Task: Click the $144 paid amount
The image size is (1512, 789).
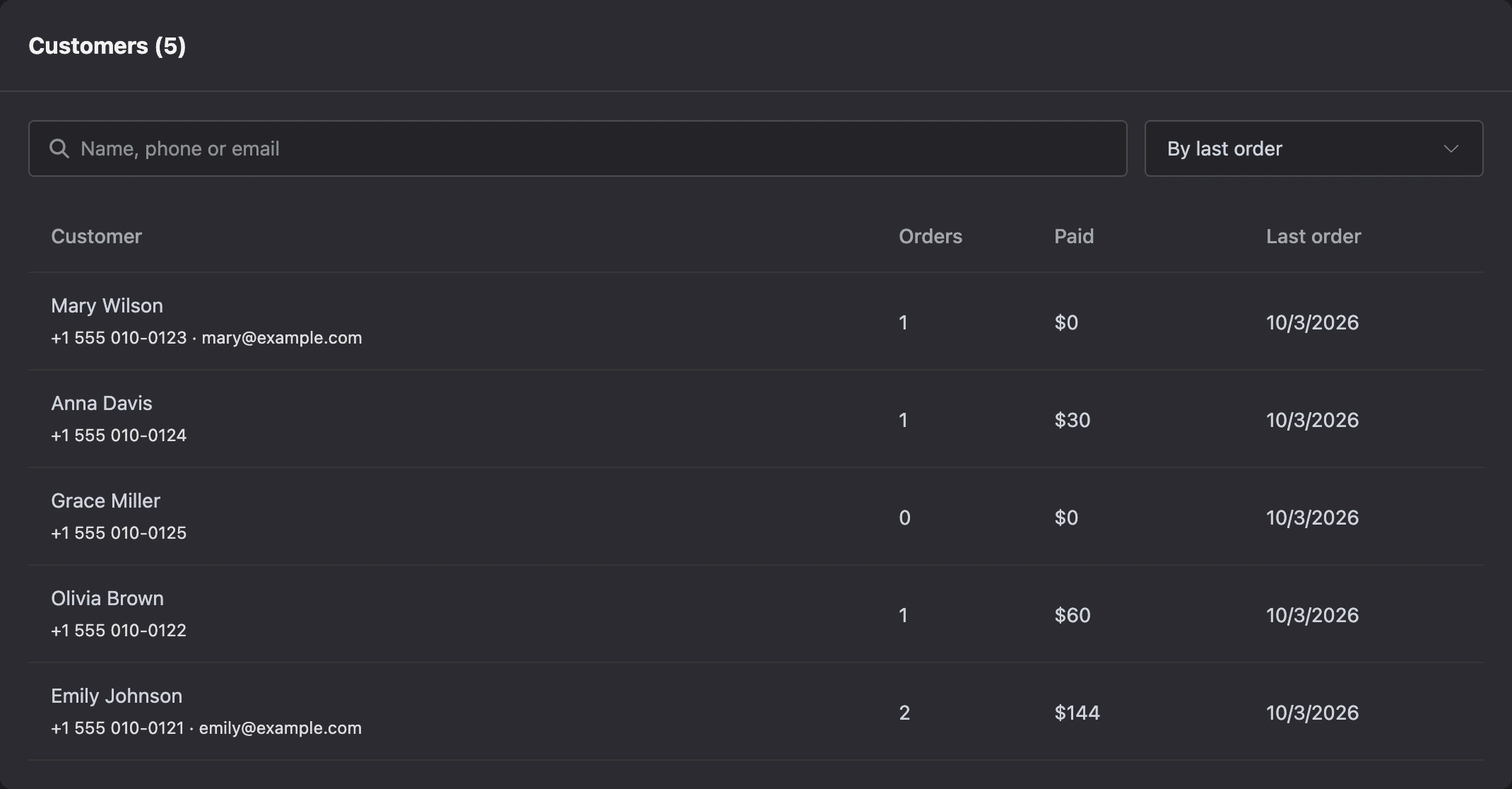Action: coord(1077,713)
